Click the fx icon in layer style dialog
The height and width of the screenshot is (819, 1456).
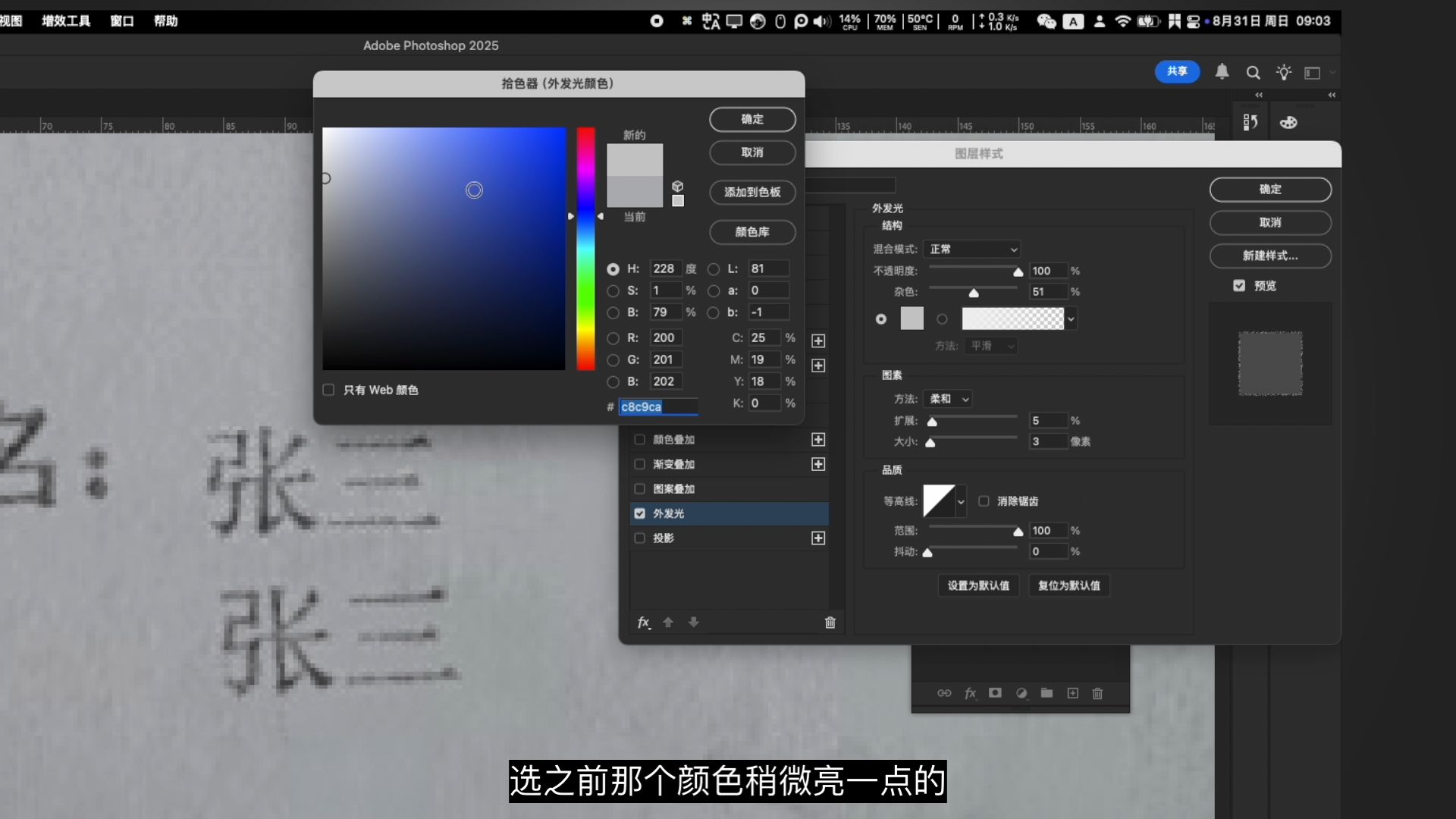click(x=644, y=623)
